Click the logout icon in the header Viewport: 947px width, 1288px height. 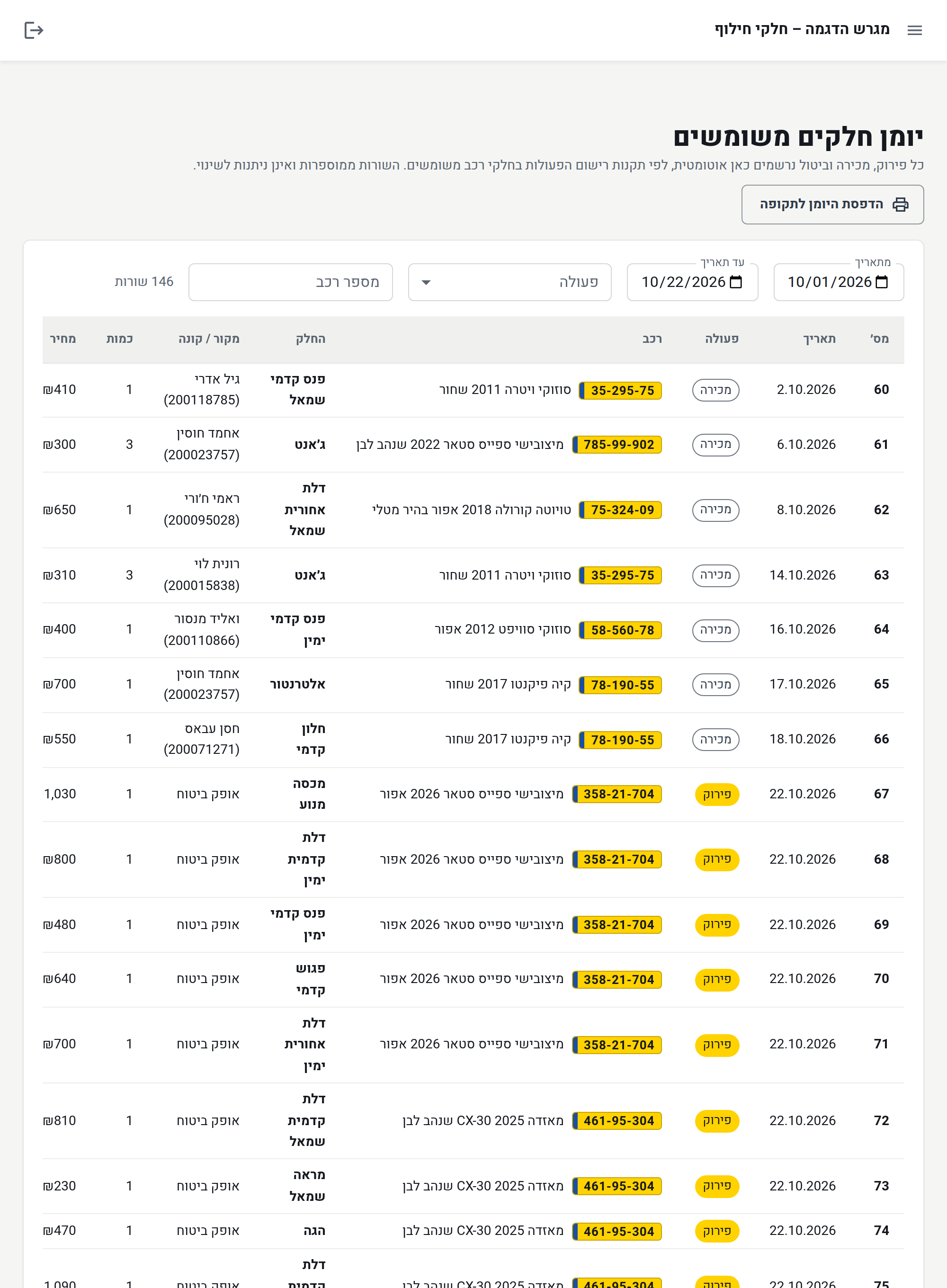pyautogui.click(x=34, y=30)
